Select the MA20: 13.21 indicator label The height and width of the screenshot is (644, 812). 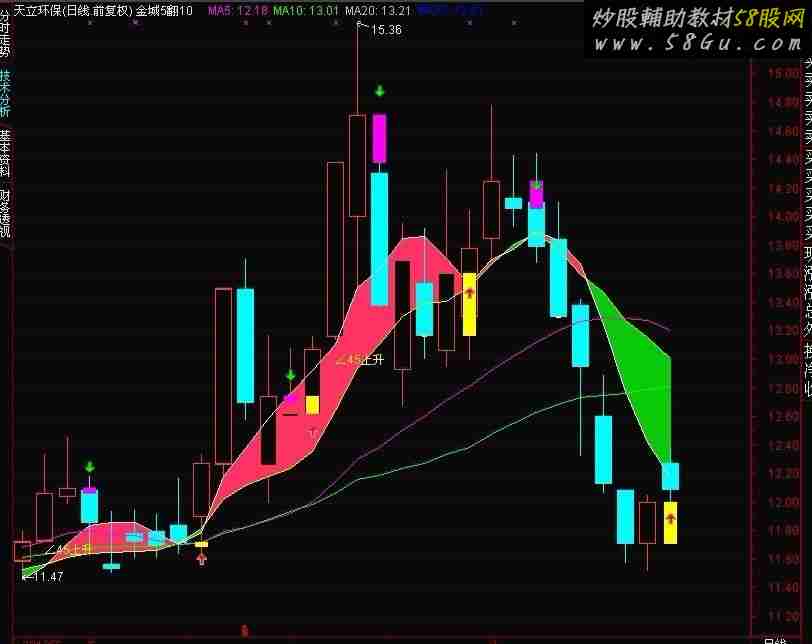[378, 10]
